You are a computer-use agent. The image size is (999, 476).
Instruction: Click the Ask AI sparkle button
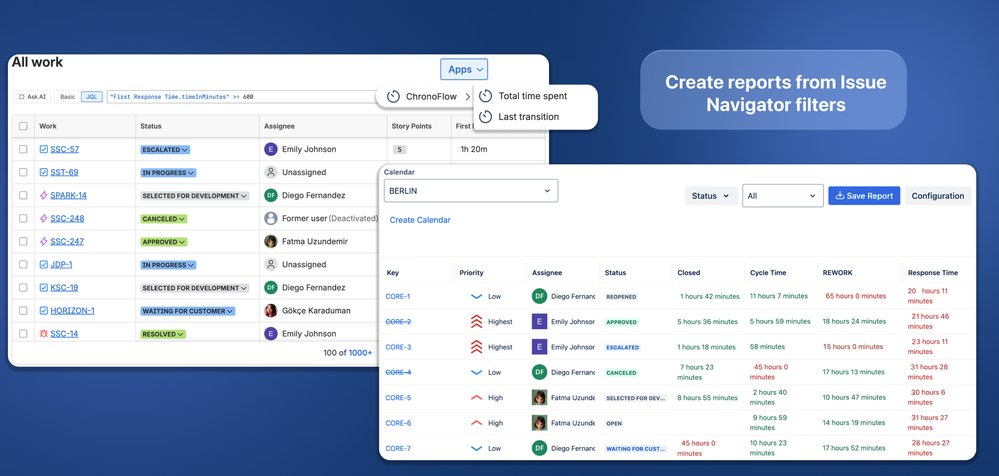pos(32,97)
